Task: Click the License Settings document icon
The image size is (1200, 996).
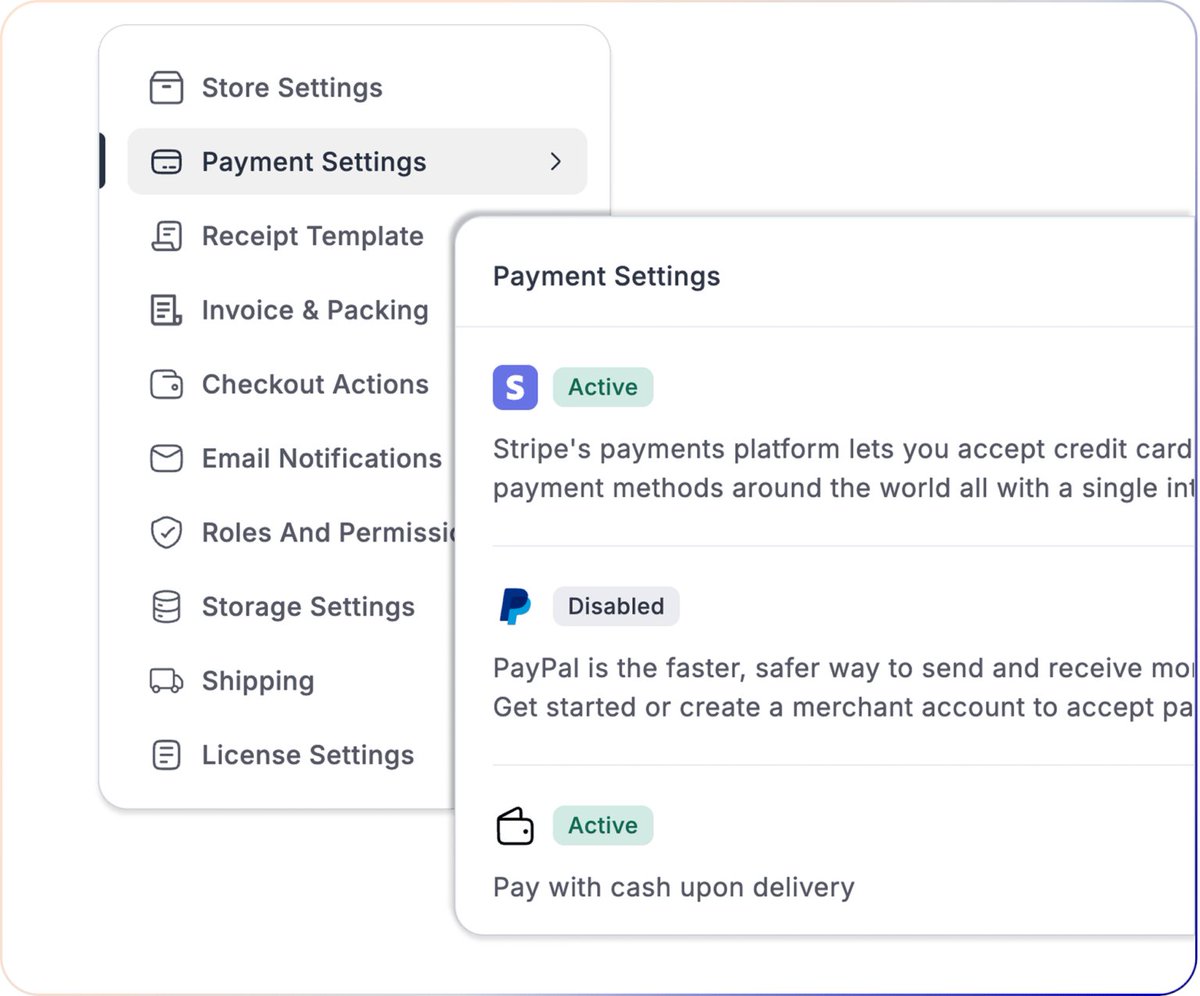Action: [166, 755]
